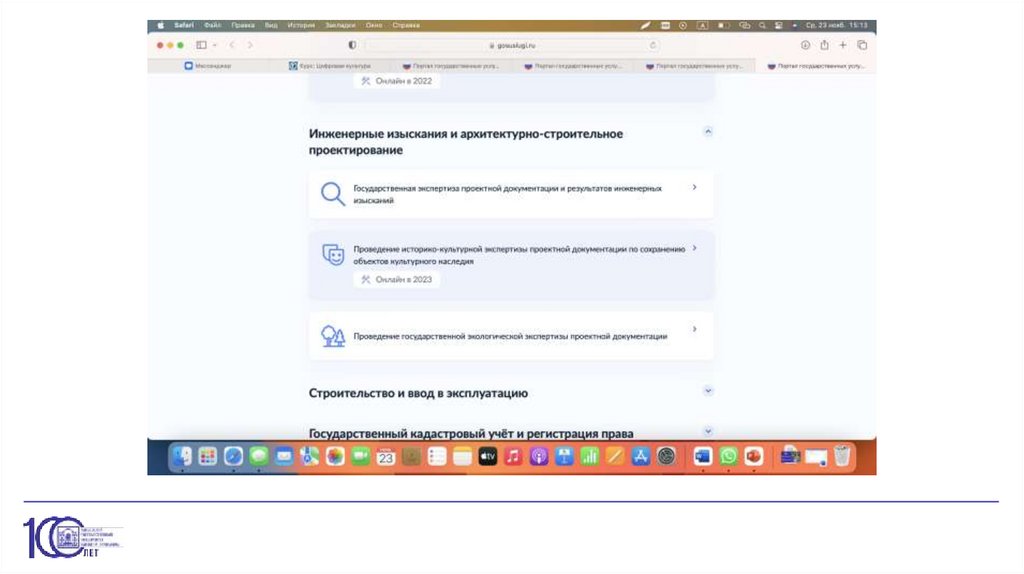This screenshot has height=574, width=1024.
Task: Open System Settings from the Dock
Action: 666,456
